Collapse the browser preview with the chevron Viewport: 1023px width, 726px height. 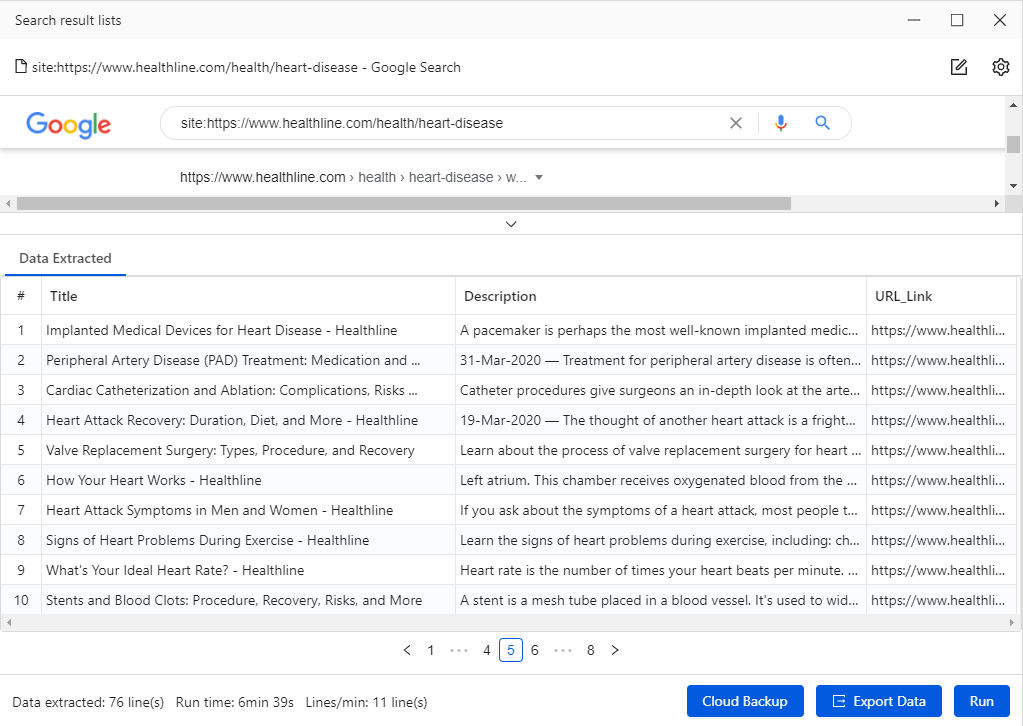(x=511, y=224)
